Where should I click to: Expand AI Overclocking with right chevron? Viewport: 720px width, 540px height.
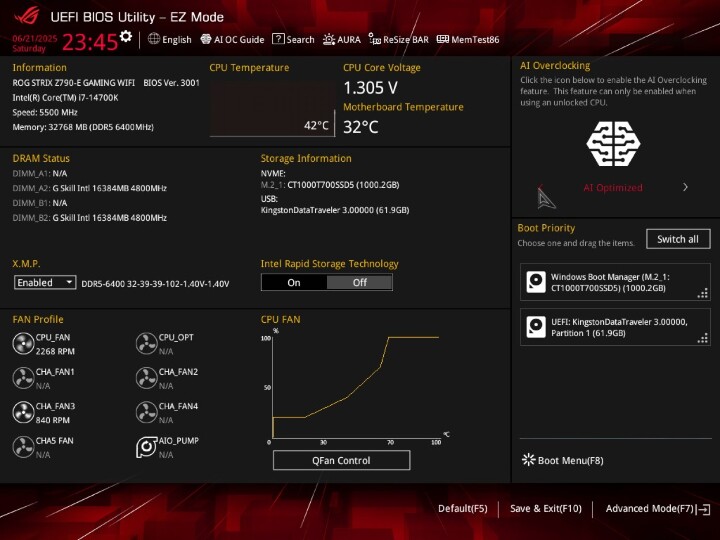click(x=685, y=187)
